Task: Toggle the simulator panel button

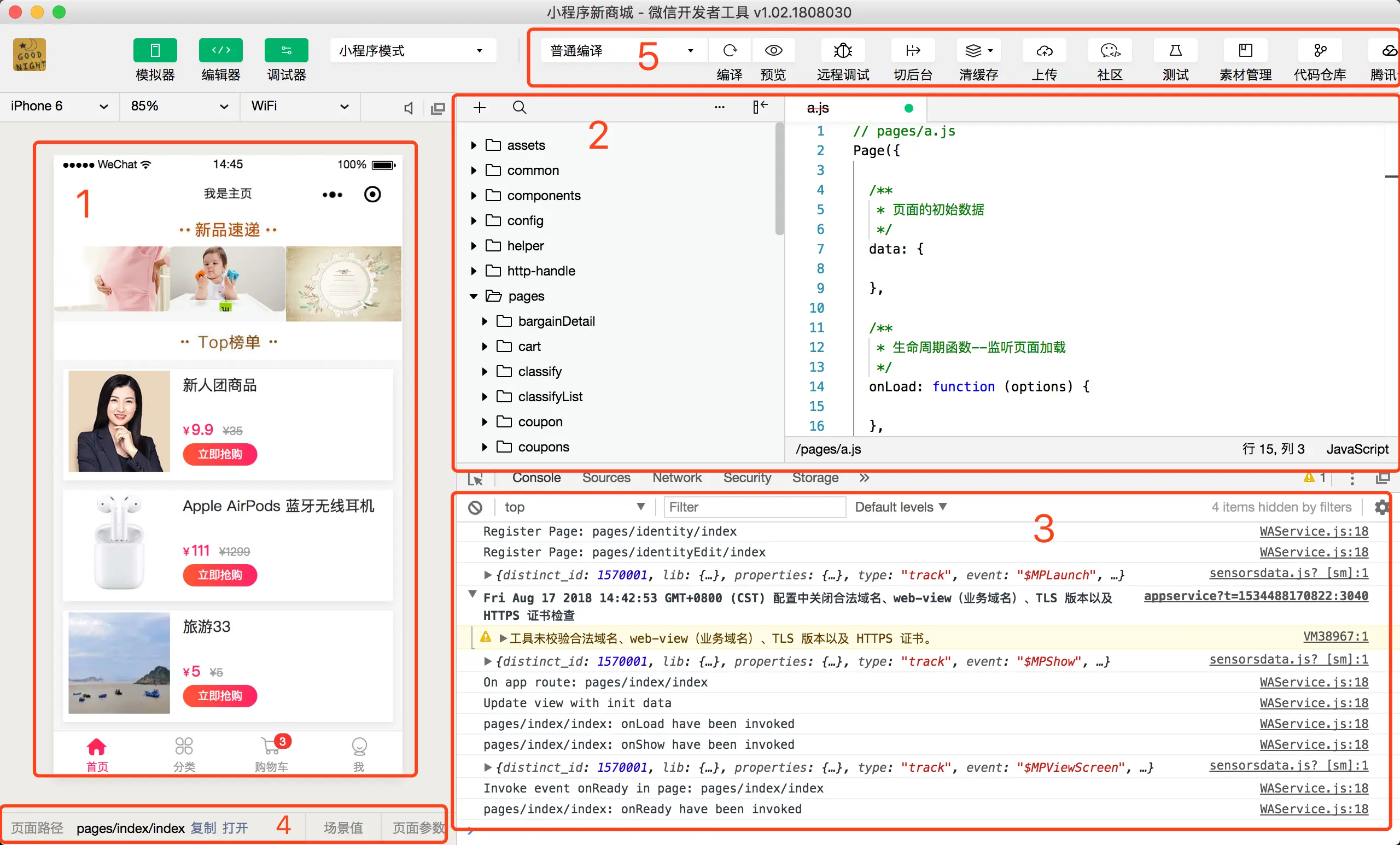Action: tap(155, 50)
